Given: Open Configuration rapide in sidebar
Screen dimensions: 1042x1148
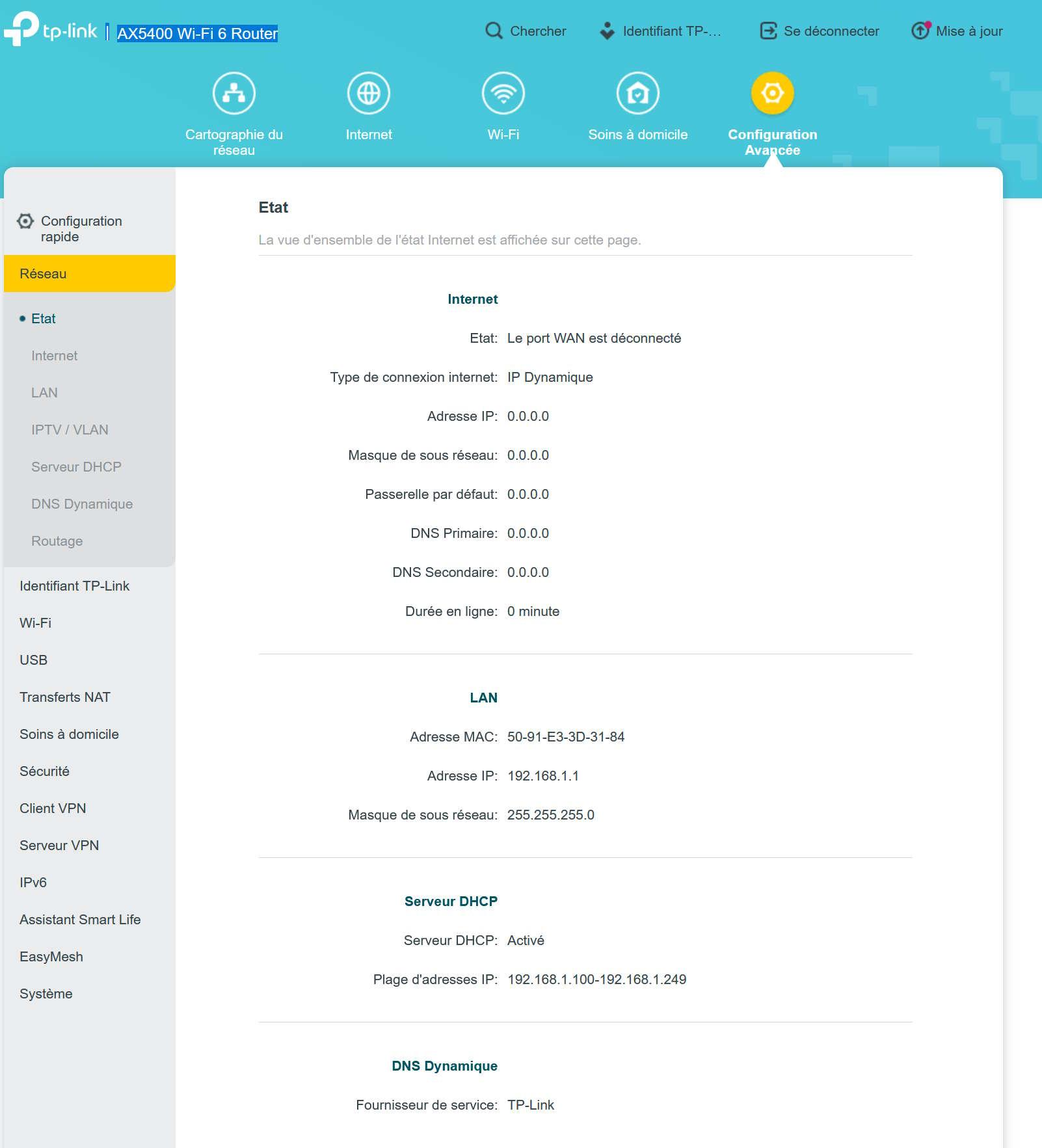Looking at the screenshot, I should coord(81,229).
